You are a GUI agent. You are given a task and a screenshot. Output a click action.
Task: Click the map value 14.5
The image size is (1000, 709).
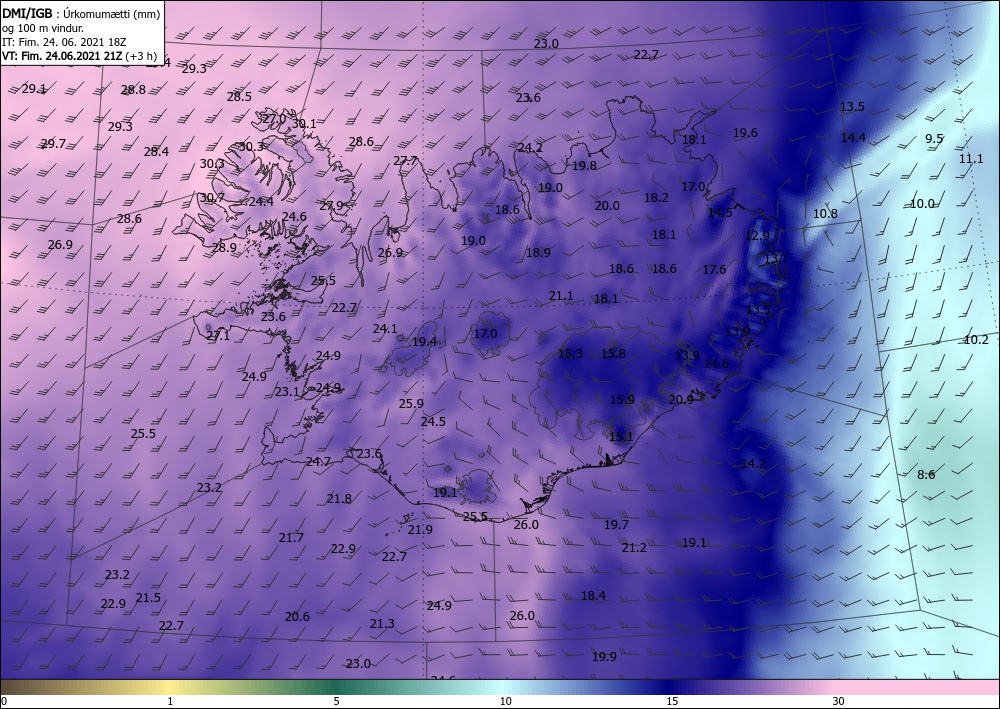click(x=721, y=213)
